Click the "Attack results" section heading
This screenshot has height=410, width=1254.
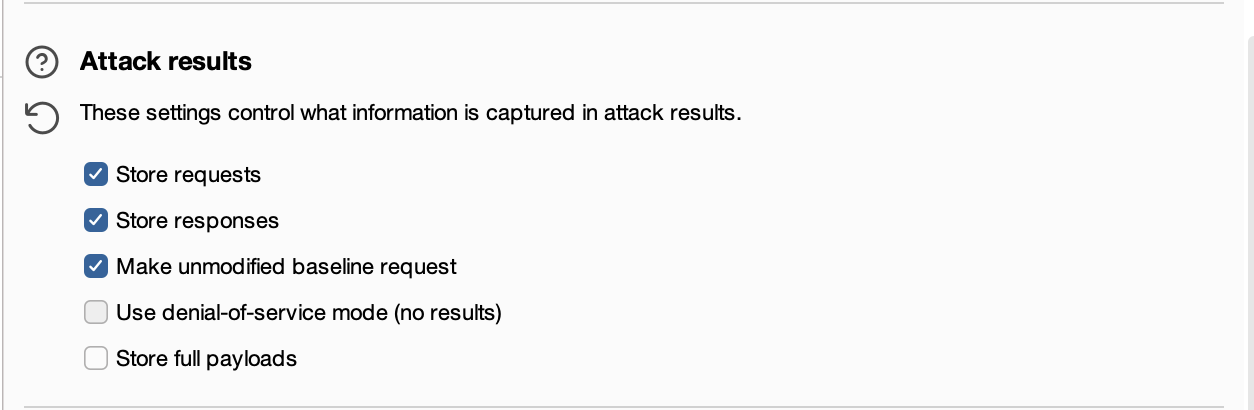tap(166, 62)
